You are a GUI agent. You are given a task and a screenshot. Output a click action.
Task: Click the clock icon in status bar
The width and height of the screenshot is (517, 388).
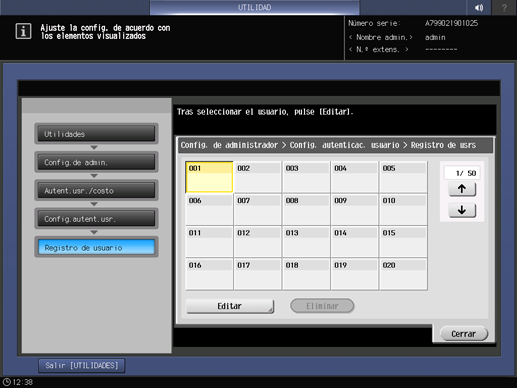6,382
